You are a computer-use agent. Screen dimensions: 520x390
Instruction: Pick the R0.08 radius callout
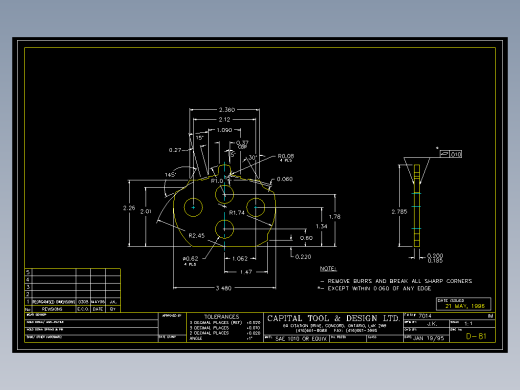tap(286, 156)
